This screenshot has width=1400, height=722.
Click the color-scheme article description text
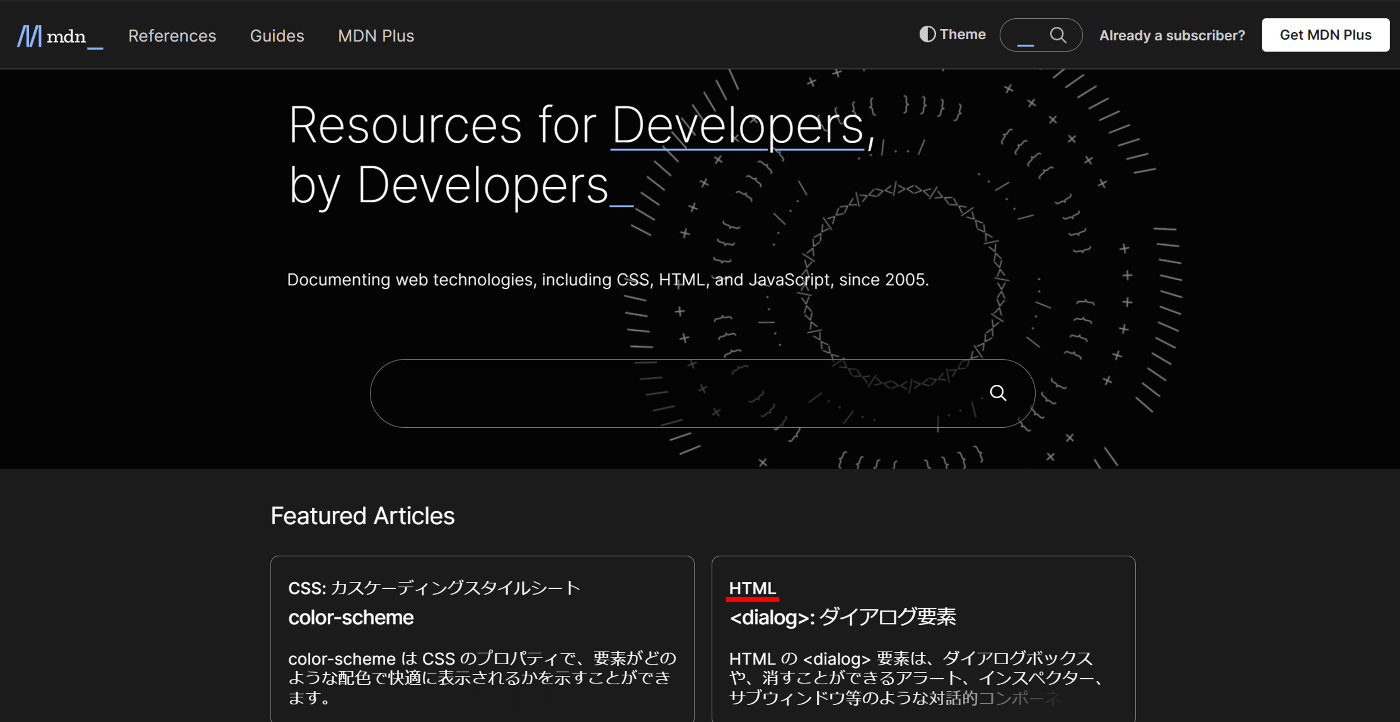[x=482, y=678]
